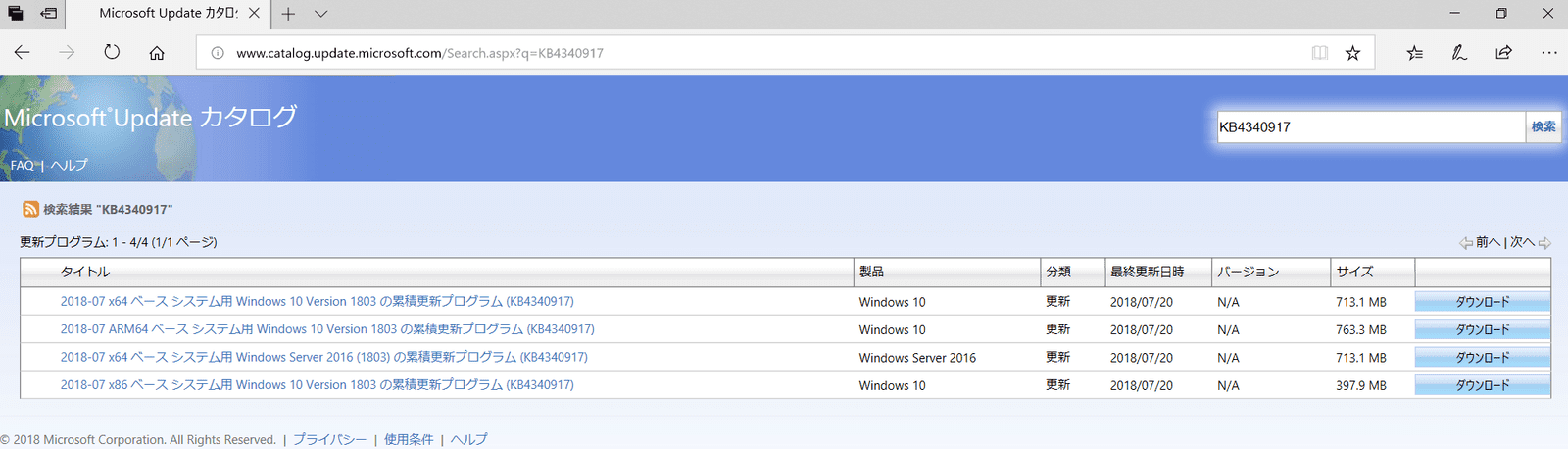Open a new tab with plus button
Screen dimensions: 1568x449
tap(288, 14)
